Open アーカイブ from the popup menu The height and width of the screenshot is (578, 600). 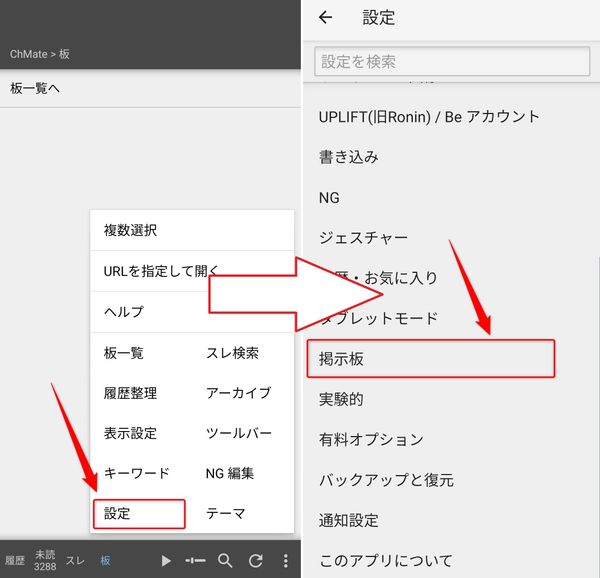[238, 393]
